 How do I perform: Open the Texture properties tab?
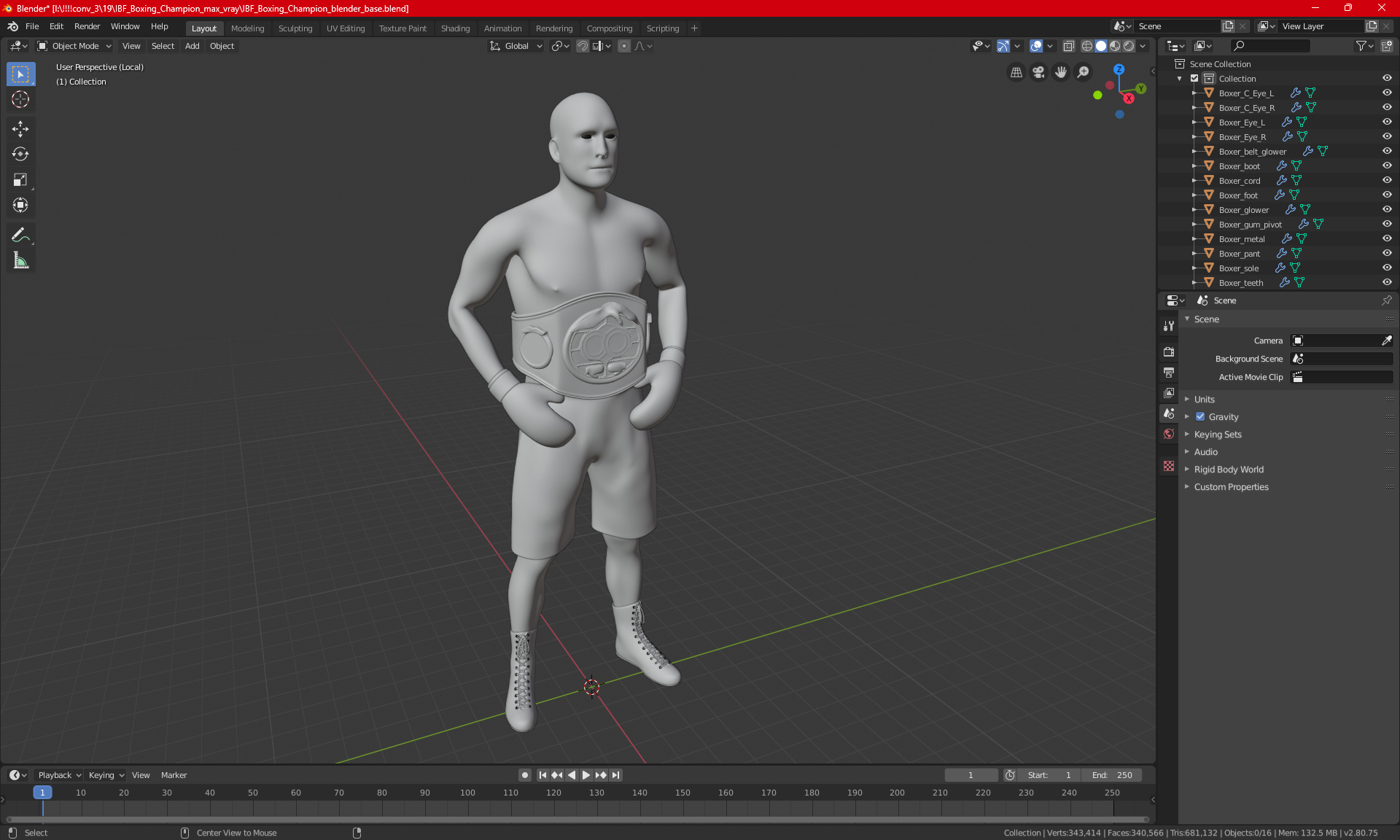[x=1169, y=466]
